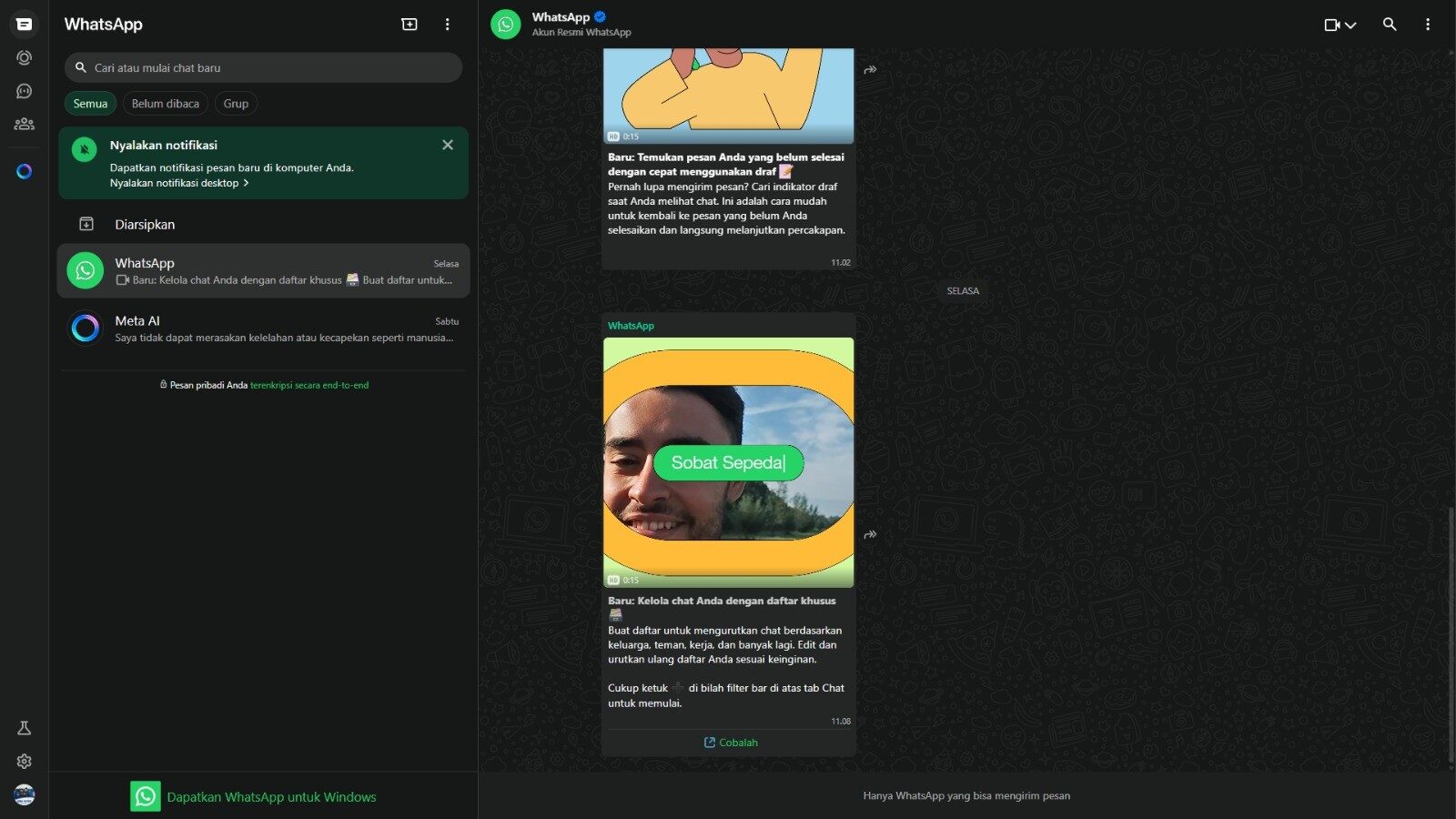
Task: Click 'Nyalakan notifikasi desktop' link
Action: point(179,183)
